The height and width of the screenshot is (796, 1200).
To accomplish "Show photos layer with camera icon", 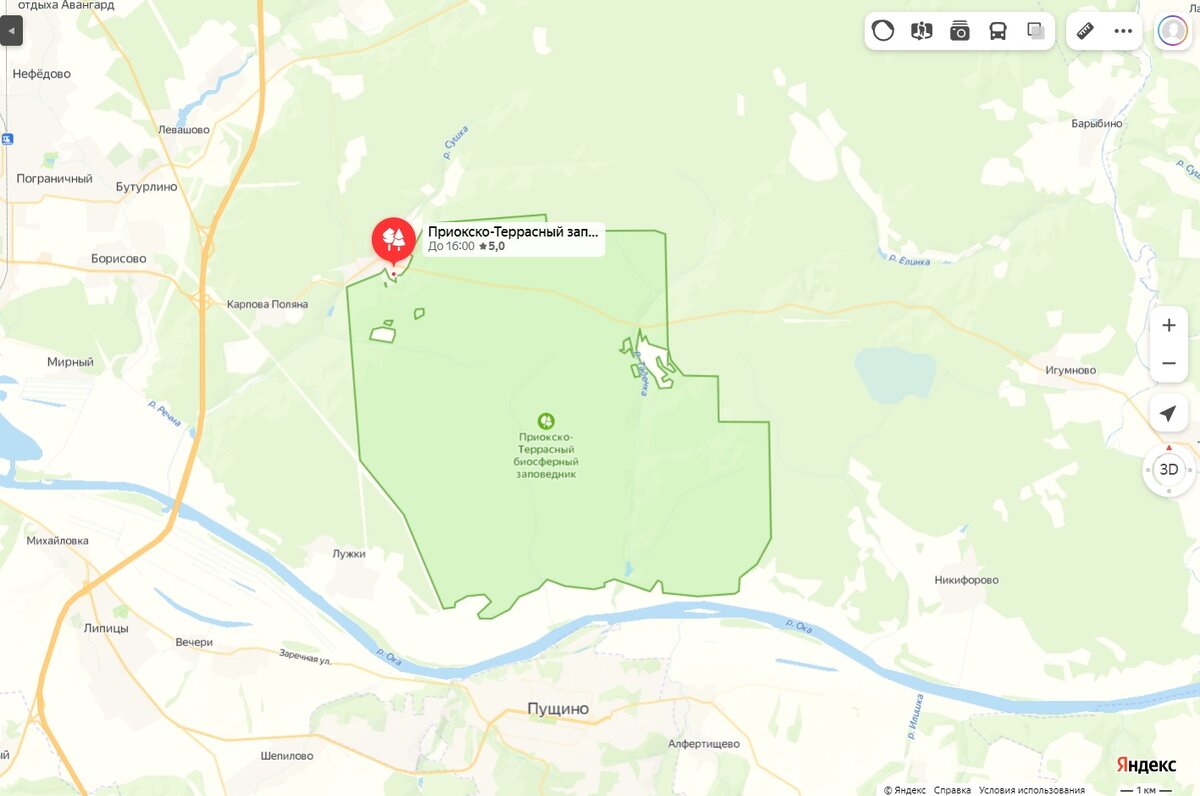I will coord(960,31).
